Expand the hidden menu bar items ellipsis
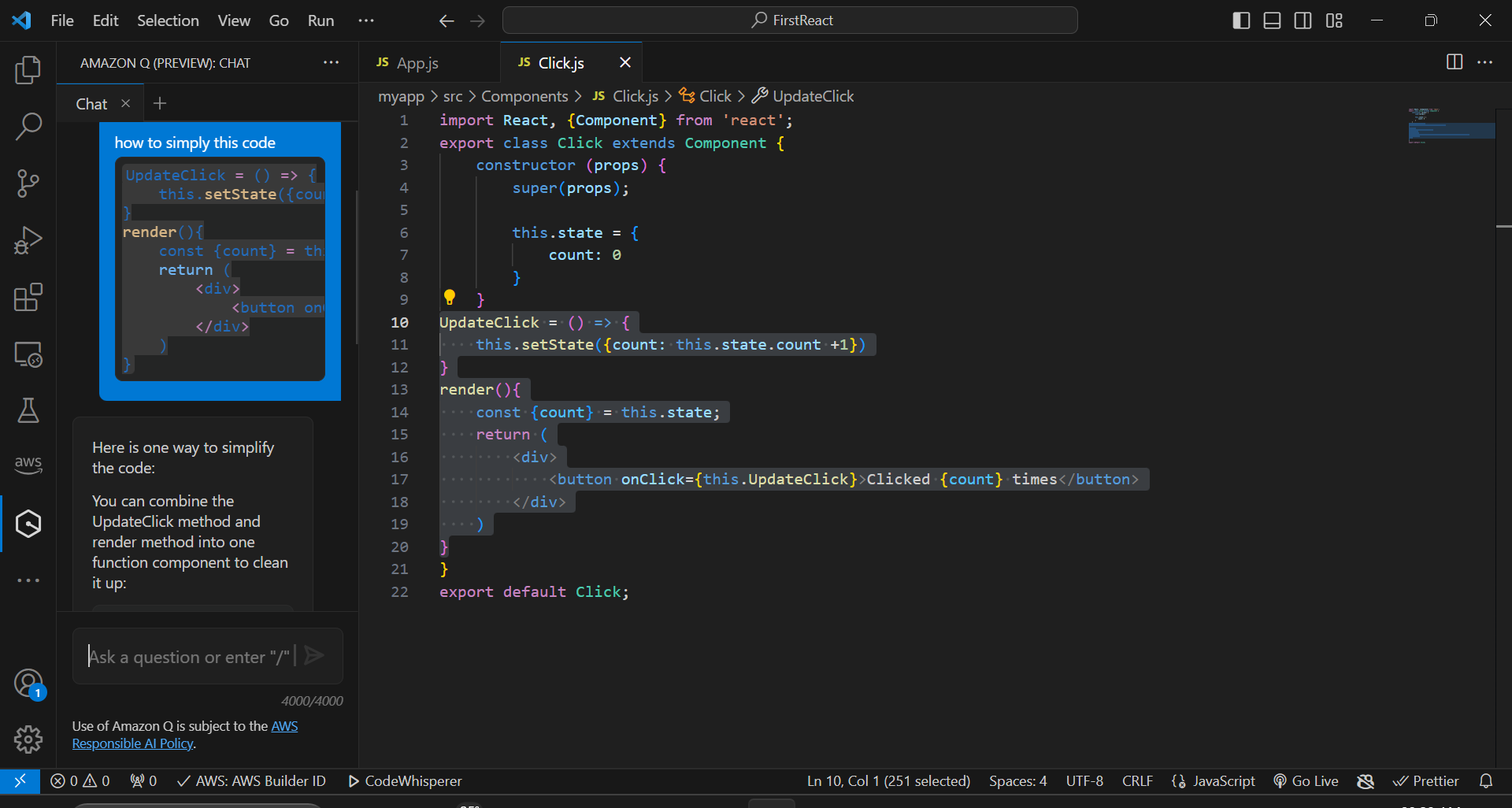This screenshot has width=1512, height=808. click(x=366, y=20)
